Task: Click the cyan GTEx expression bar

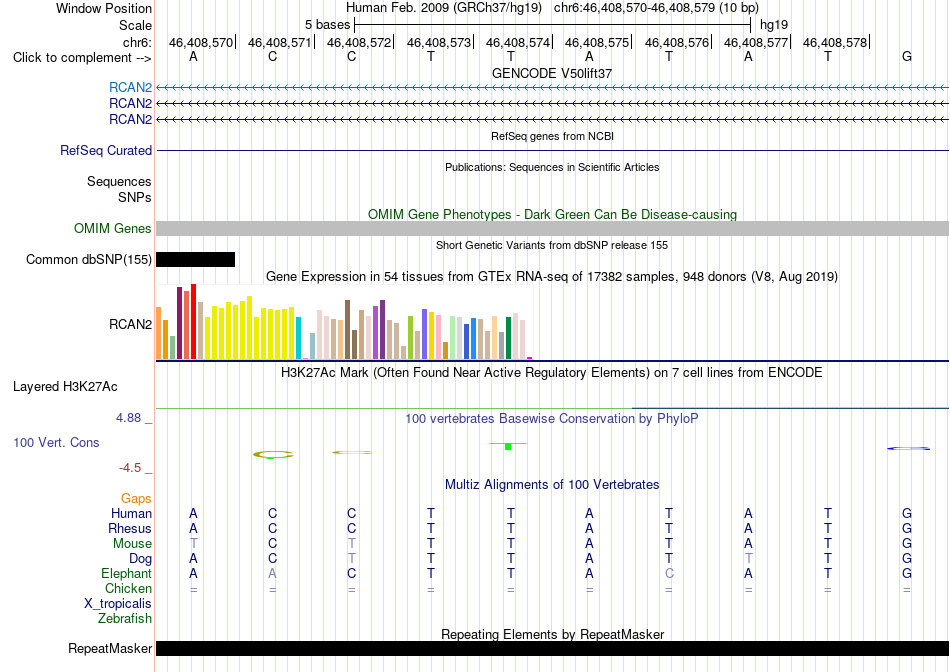Action: [x=298, y=338]
